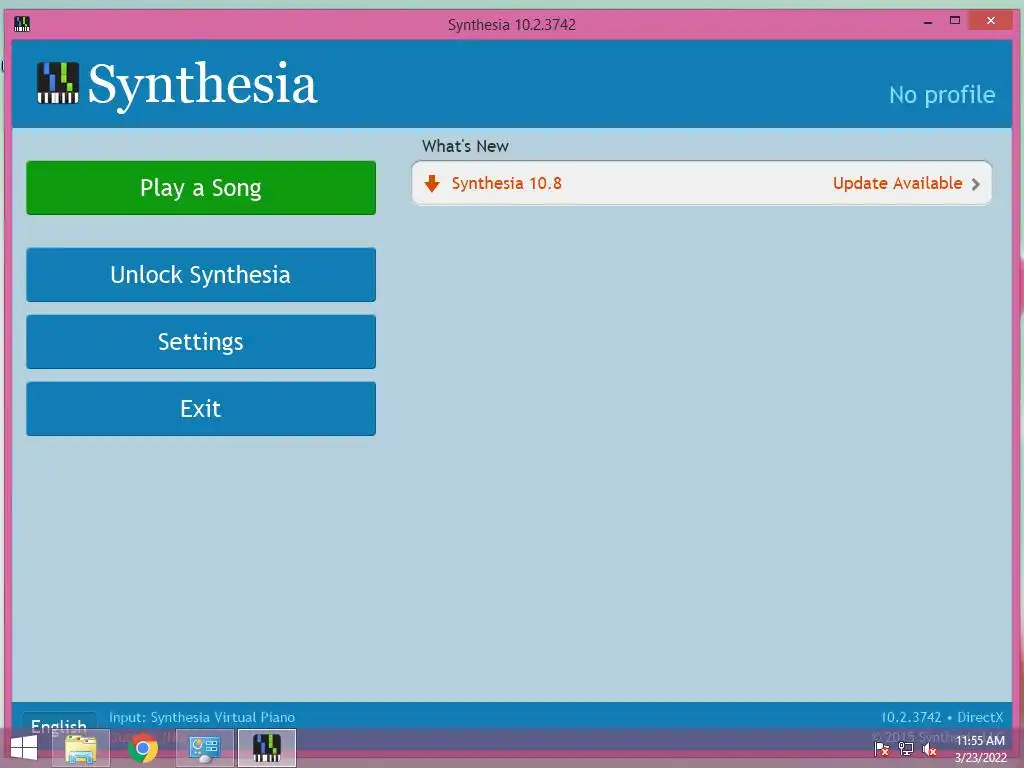1024x768 pixels.
Task: Minimize the Synthesia window
Action: tap(928, 22)
